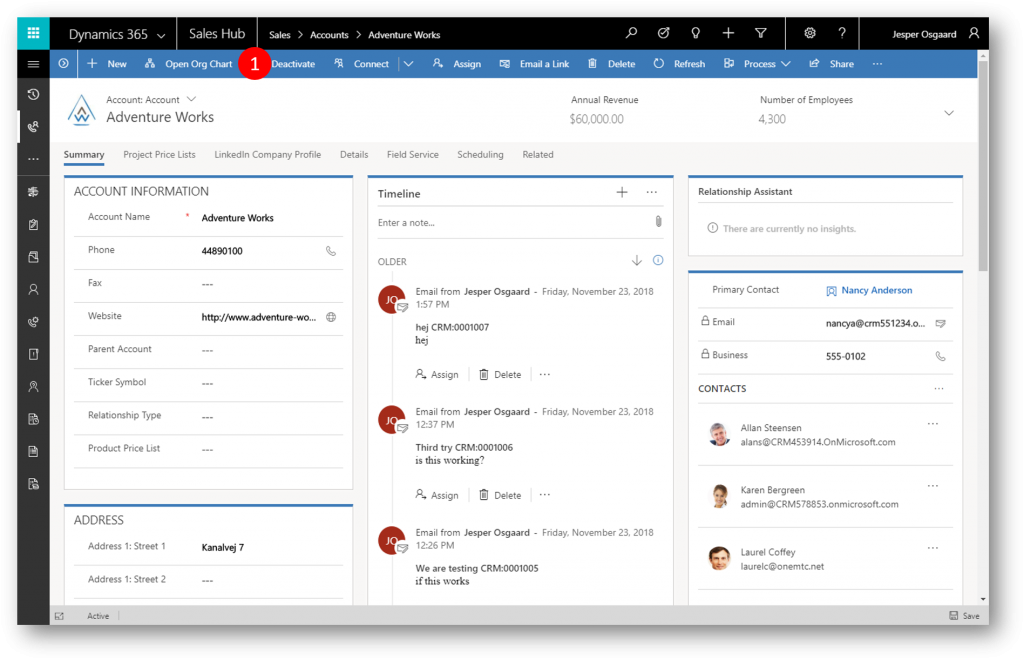This screenshot has height=660, width=1024.
Task: Click the New button in command bar
Action: (x=107, y=64)
